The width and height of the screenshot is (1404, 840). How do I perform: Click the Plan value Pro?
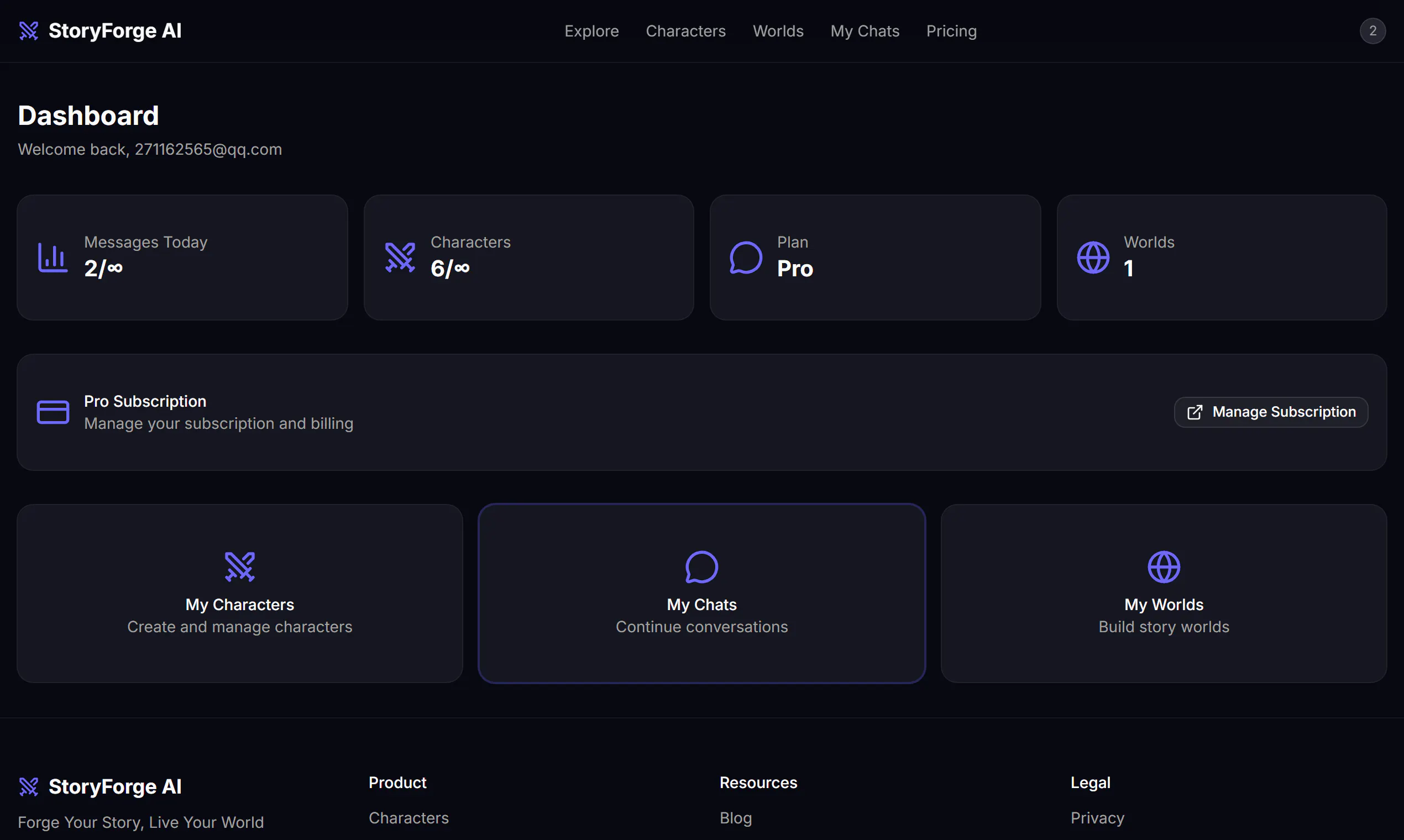pos(794,268)
